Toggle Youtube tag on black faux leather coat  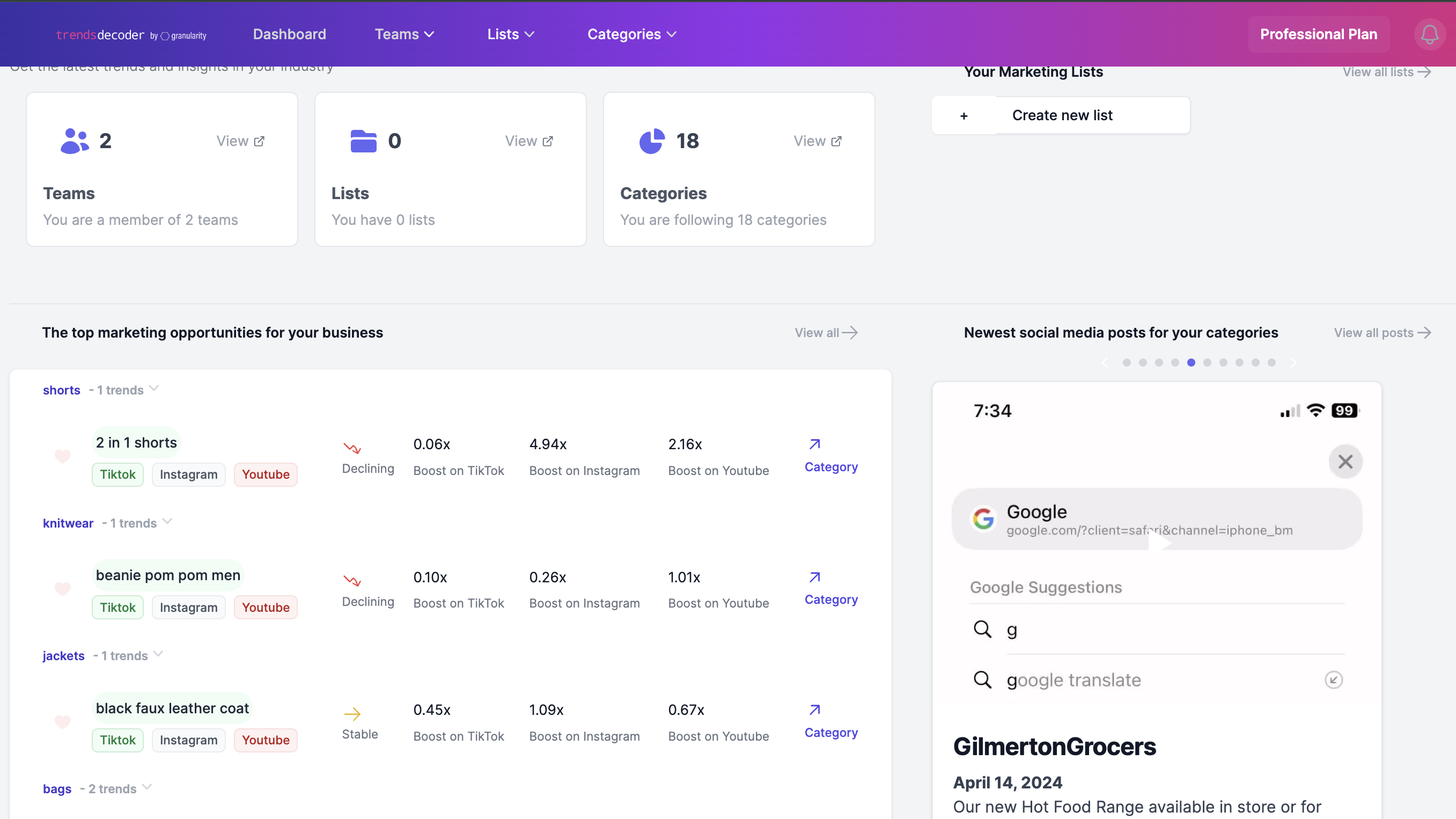point(265,740)
